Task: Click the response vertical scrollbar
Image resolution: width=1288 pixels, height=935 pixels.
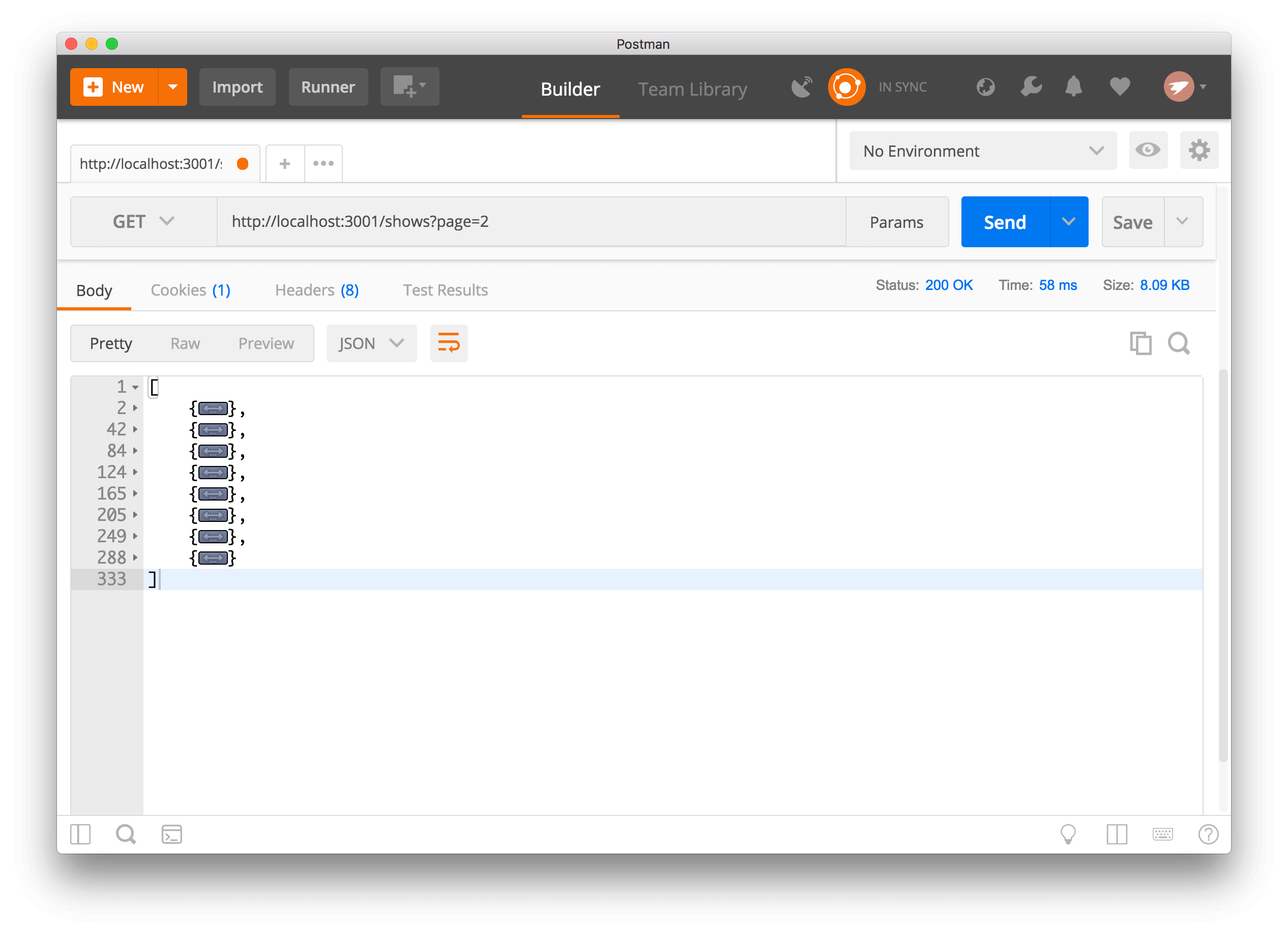Action: [x=1223, y=565]
